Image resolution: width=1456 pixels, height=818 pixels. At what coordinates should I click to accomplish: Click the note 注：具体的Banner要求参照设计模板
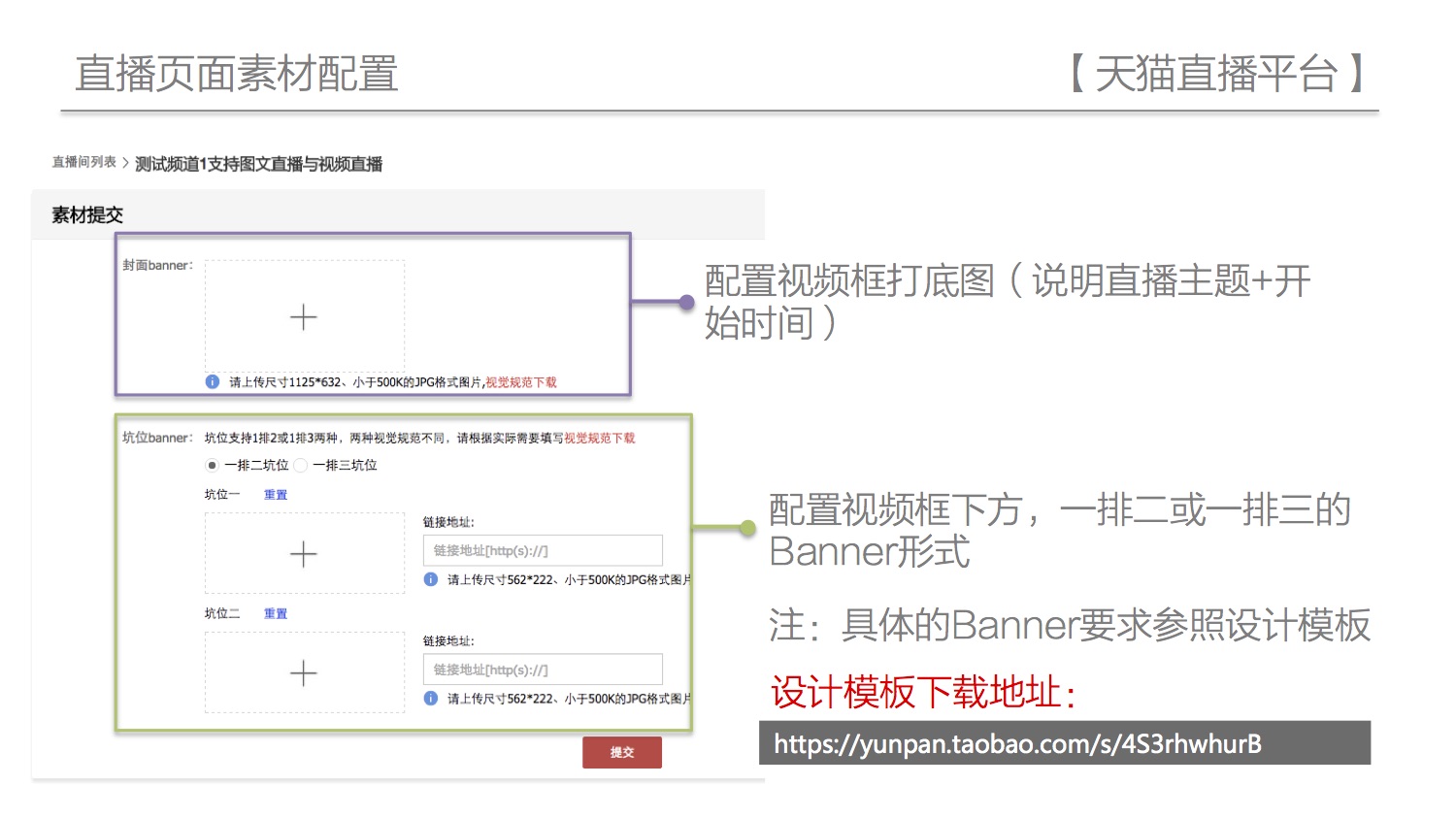(x=1070, y=625)
